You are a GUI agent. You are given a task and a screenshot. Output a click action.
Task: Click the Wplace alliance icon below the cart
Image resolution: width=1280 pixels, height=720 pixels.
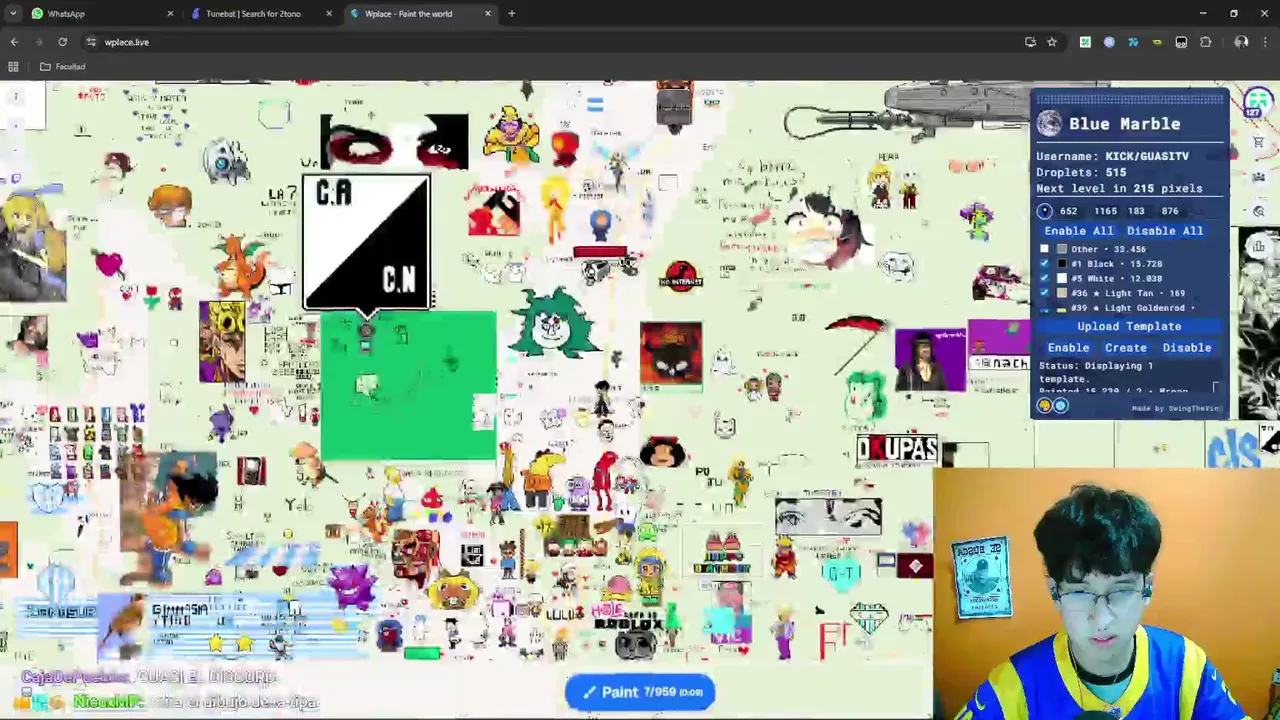coord(1259,177)
